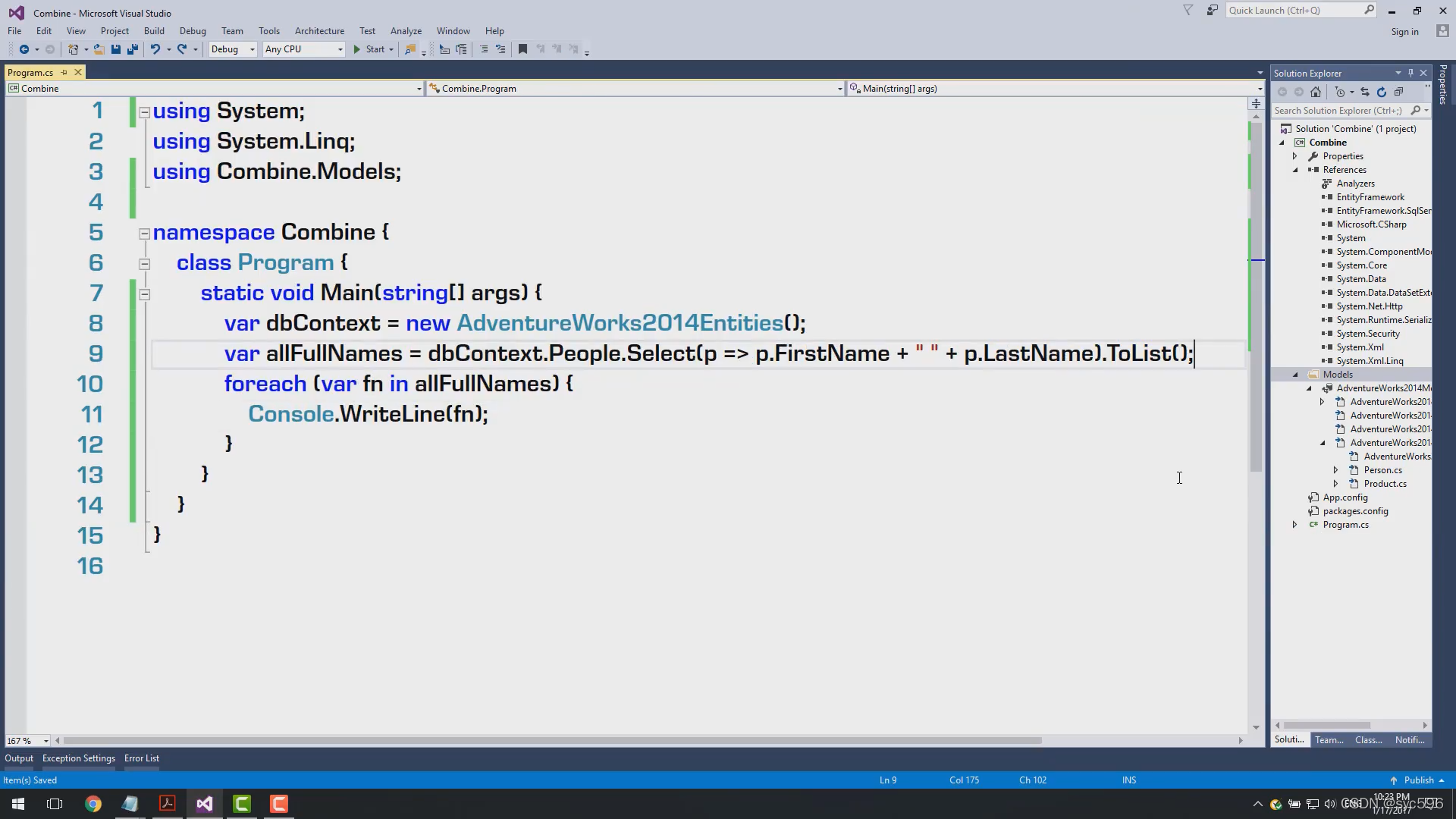
Task: Open the Build menu
Action: 154,31
